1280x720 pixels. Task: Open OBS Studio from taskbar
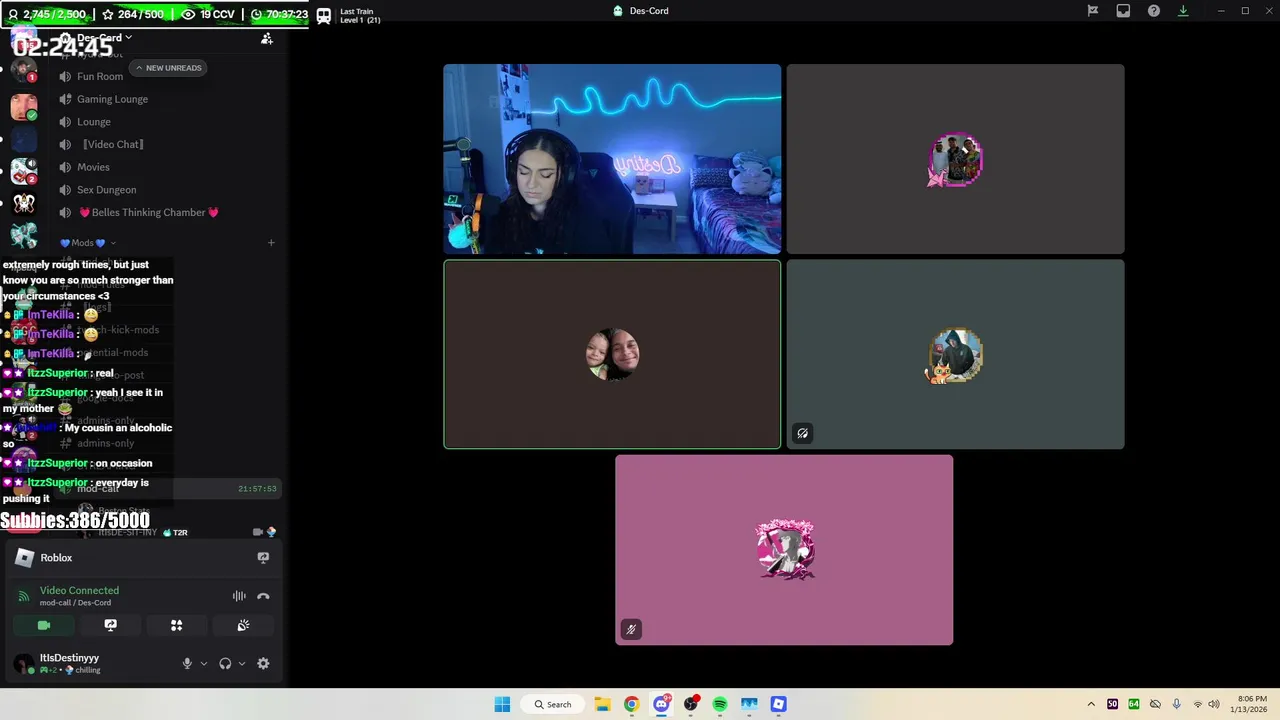tap(690, 704)
